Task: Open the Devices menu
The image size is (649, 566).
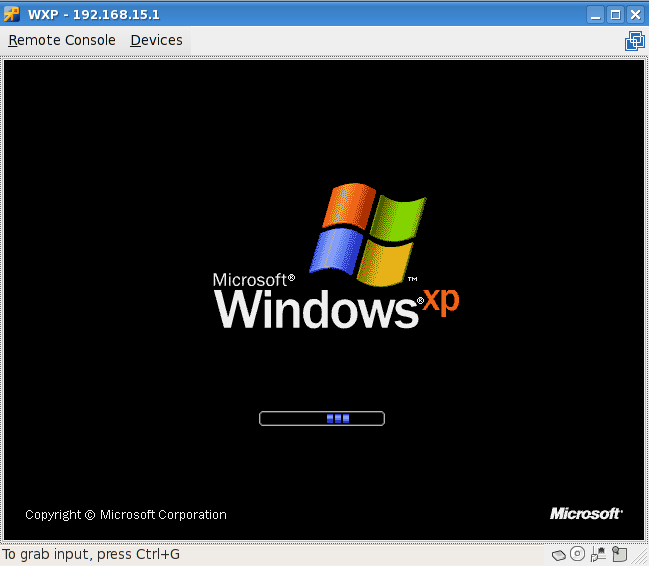Action: (156, 40)
